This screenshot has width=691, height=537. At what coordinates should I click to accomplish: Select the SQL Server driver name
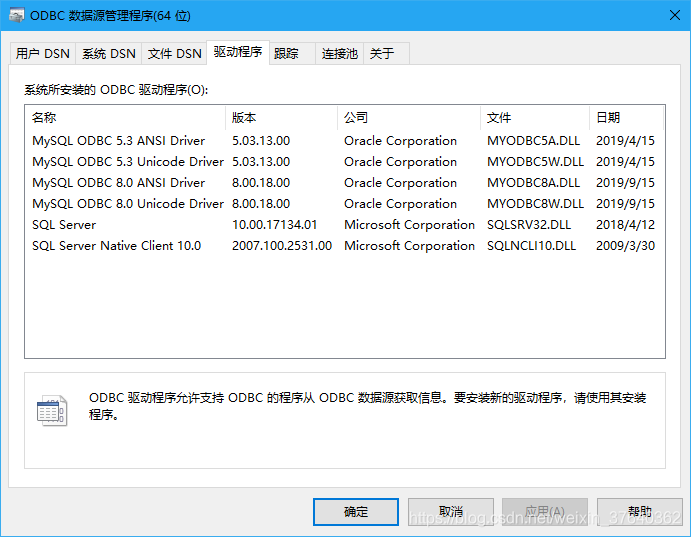click(64, 225)
